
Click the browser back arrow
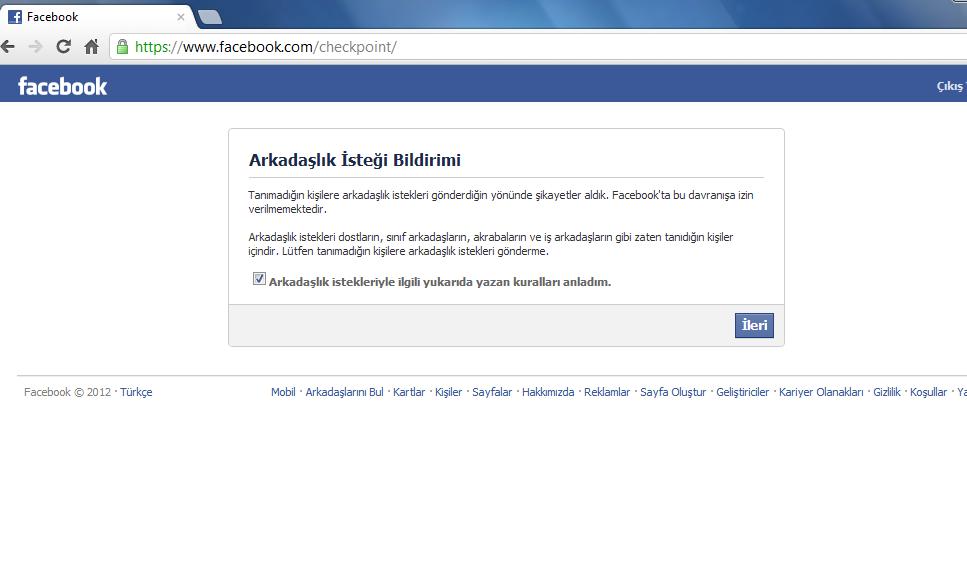click(x=7, y=46)
